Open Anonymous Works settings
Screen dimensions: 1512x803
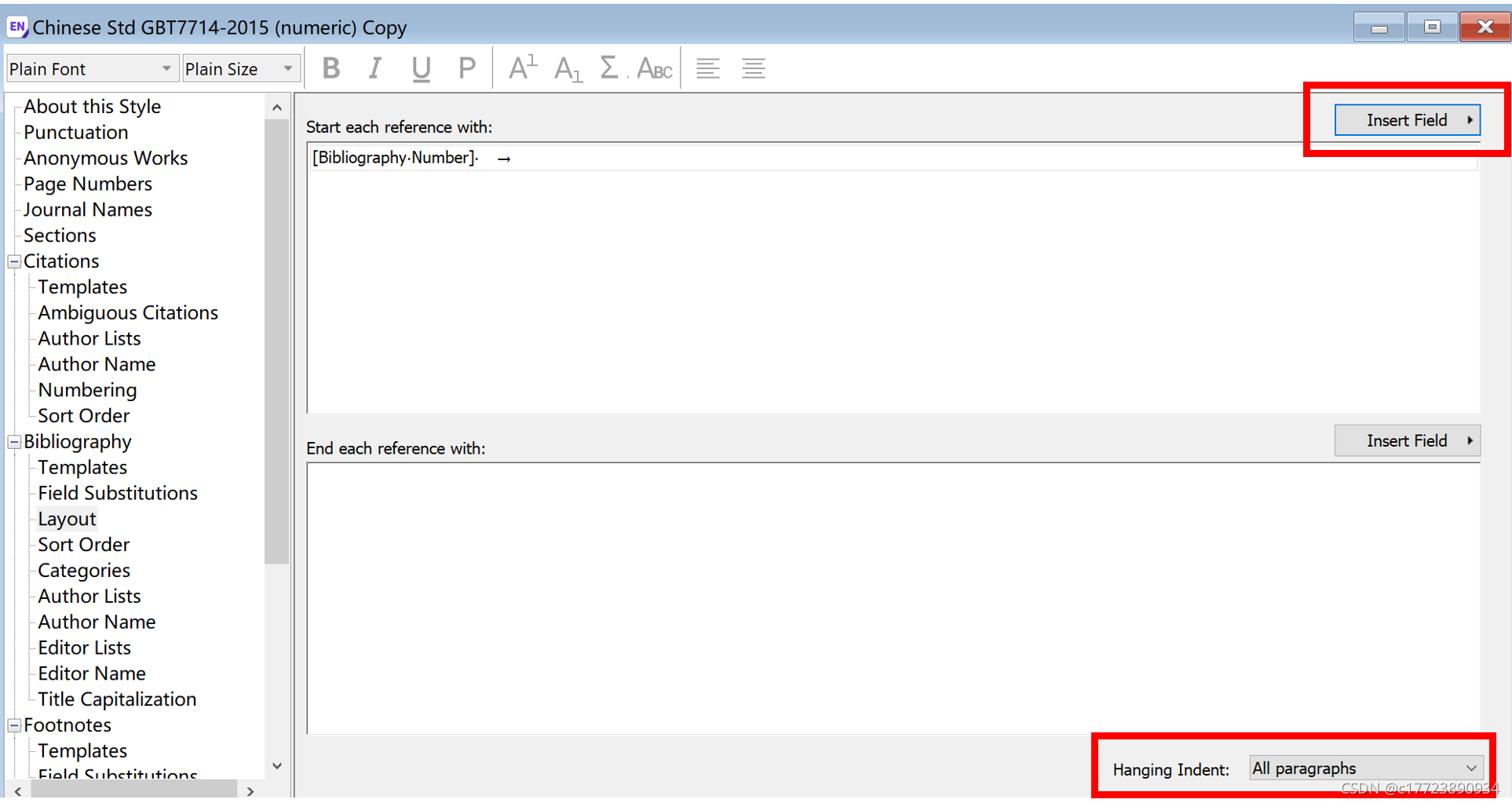[x=105, y=159]
